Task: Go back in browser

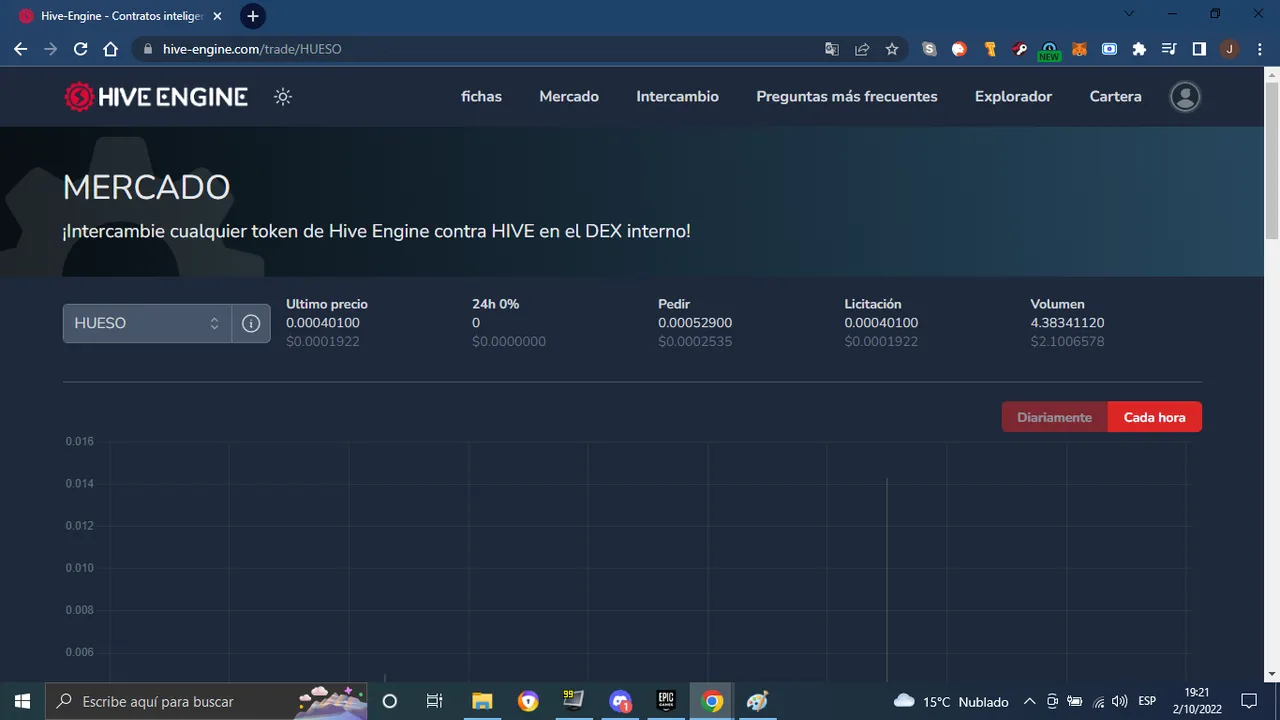Action: coord(20,49)
